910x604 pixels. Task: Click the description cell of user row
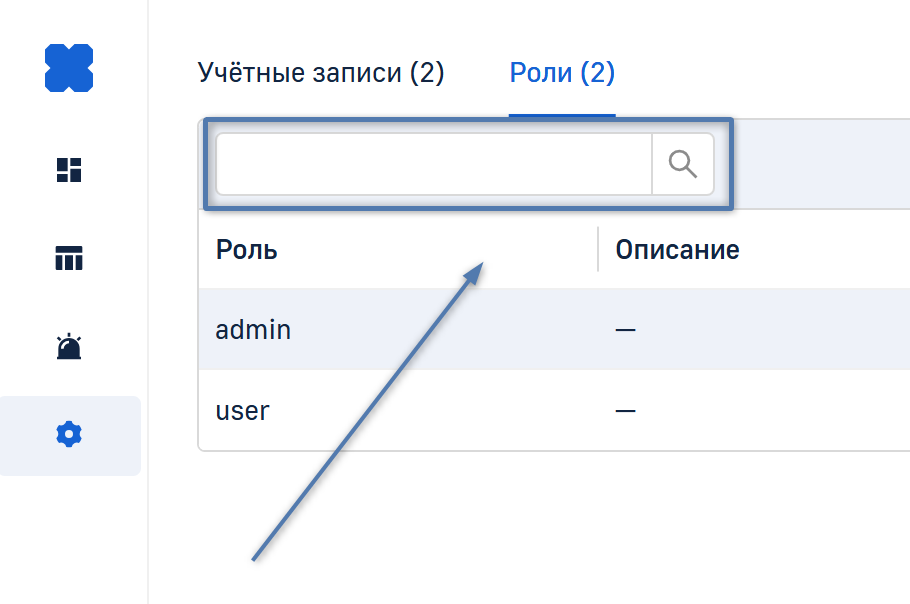[626, 410]
